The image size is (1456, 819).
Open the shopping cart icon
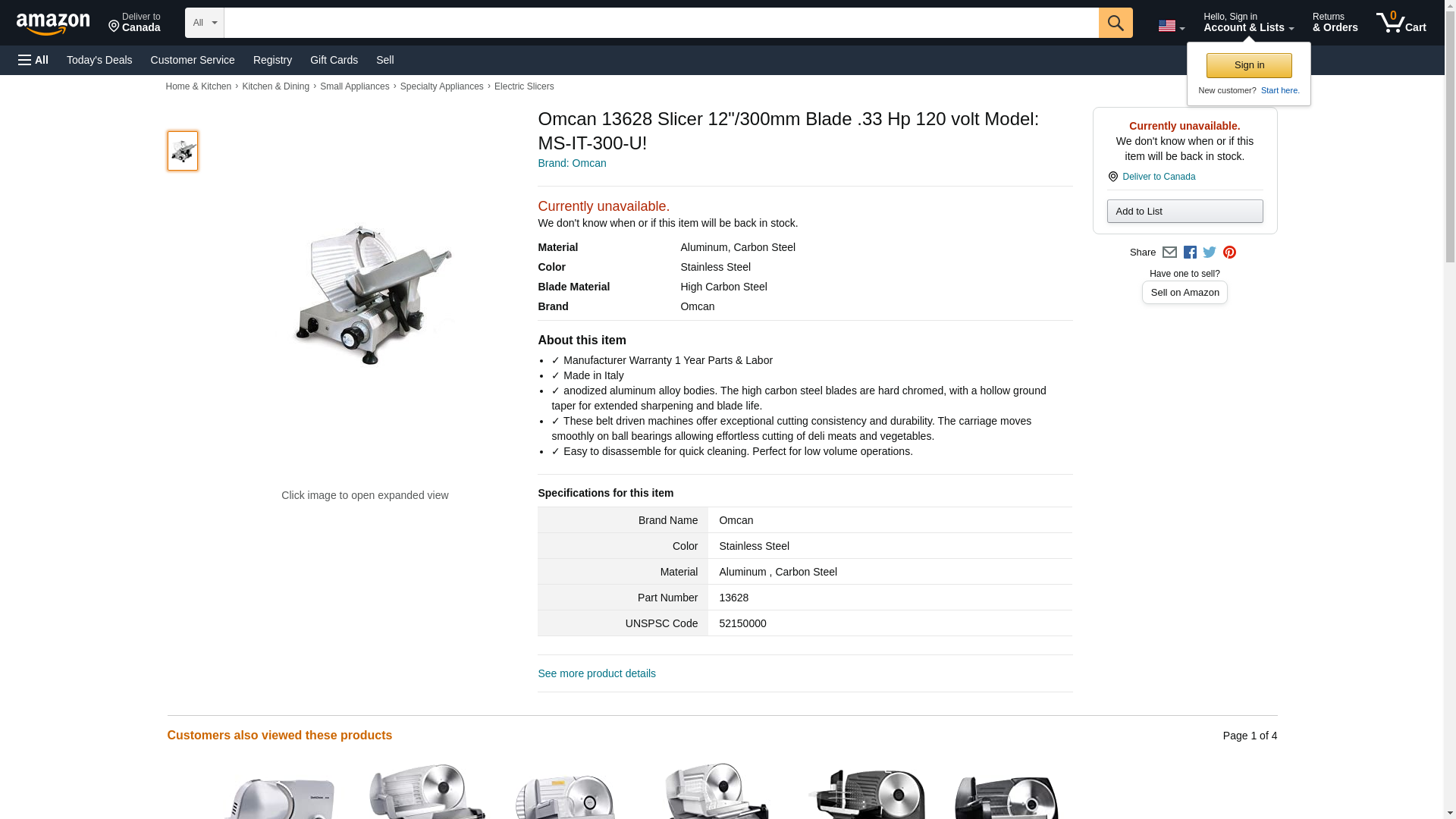pos(1401,23)
